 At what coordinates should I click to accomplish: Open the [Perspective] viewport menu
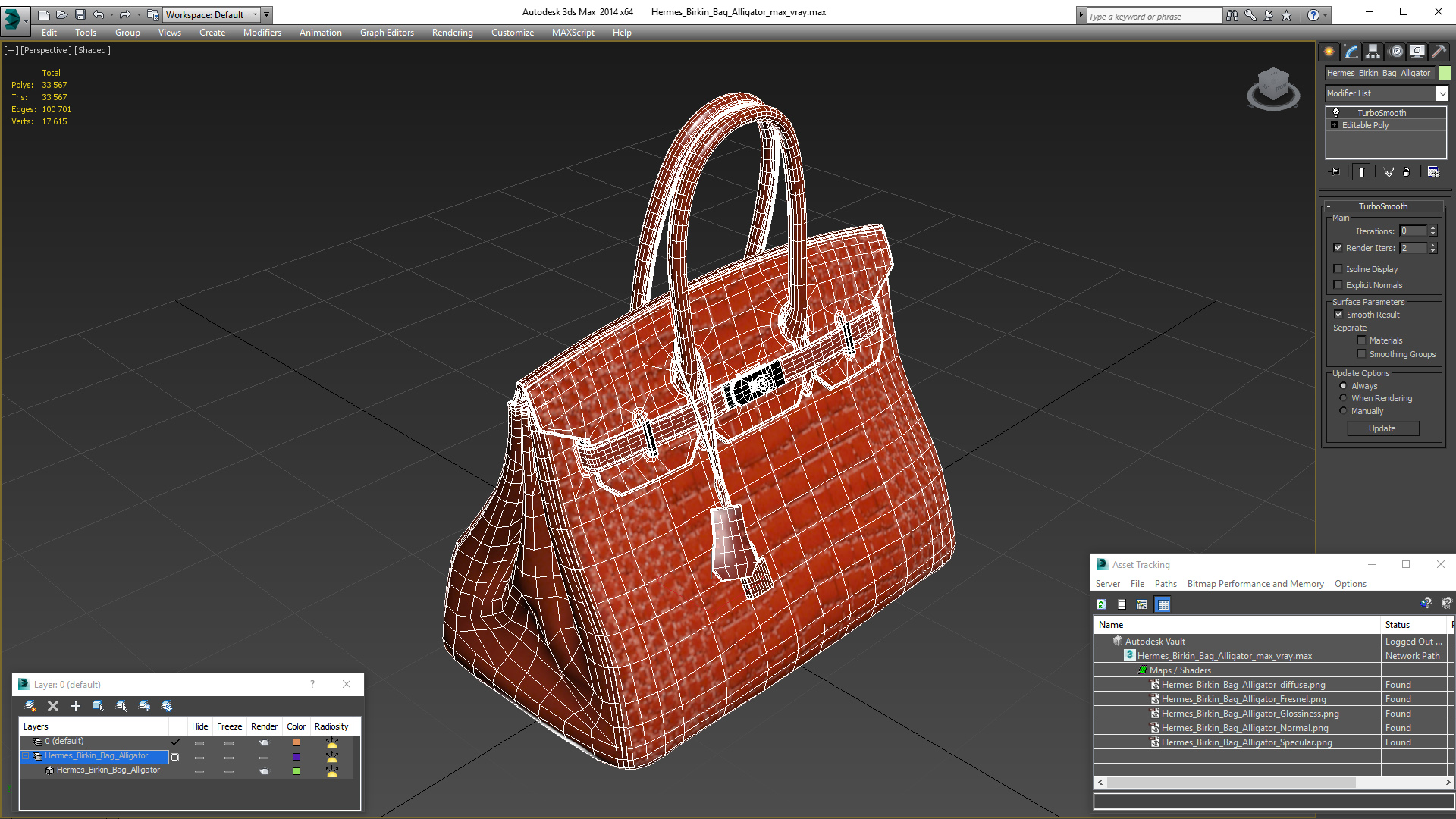[46, 50]
